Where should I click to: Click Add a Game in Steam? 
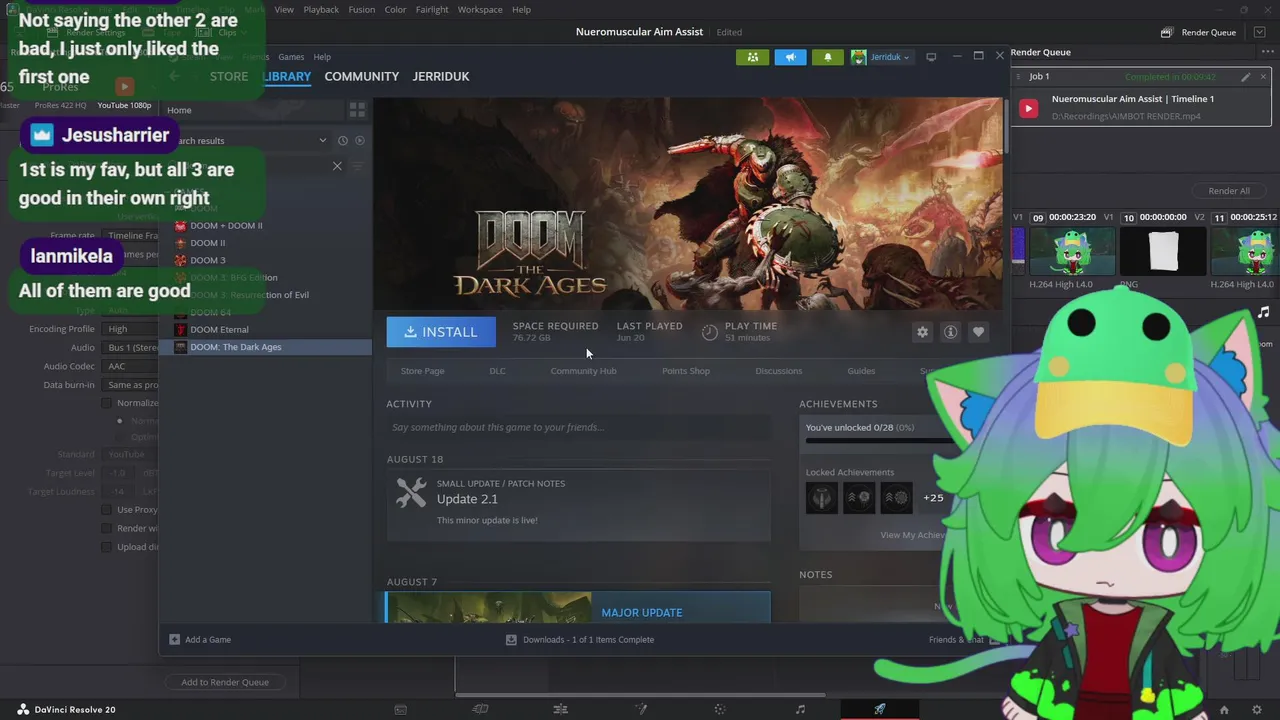tap(200, 640)
